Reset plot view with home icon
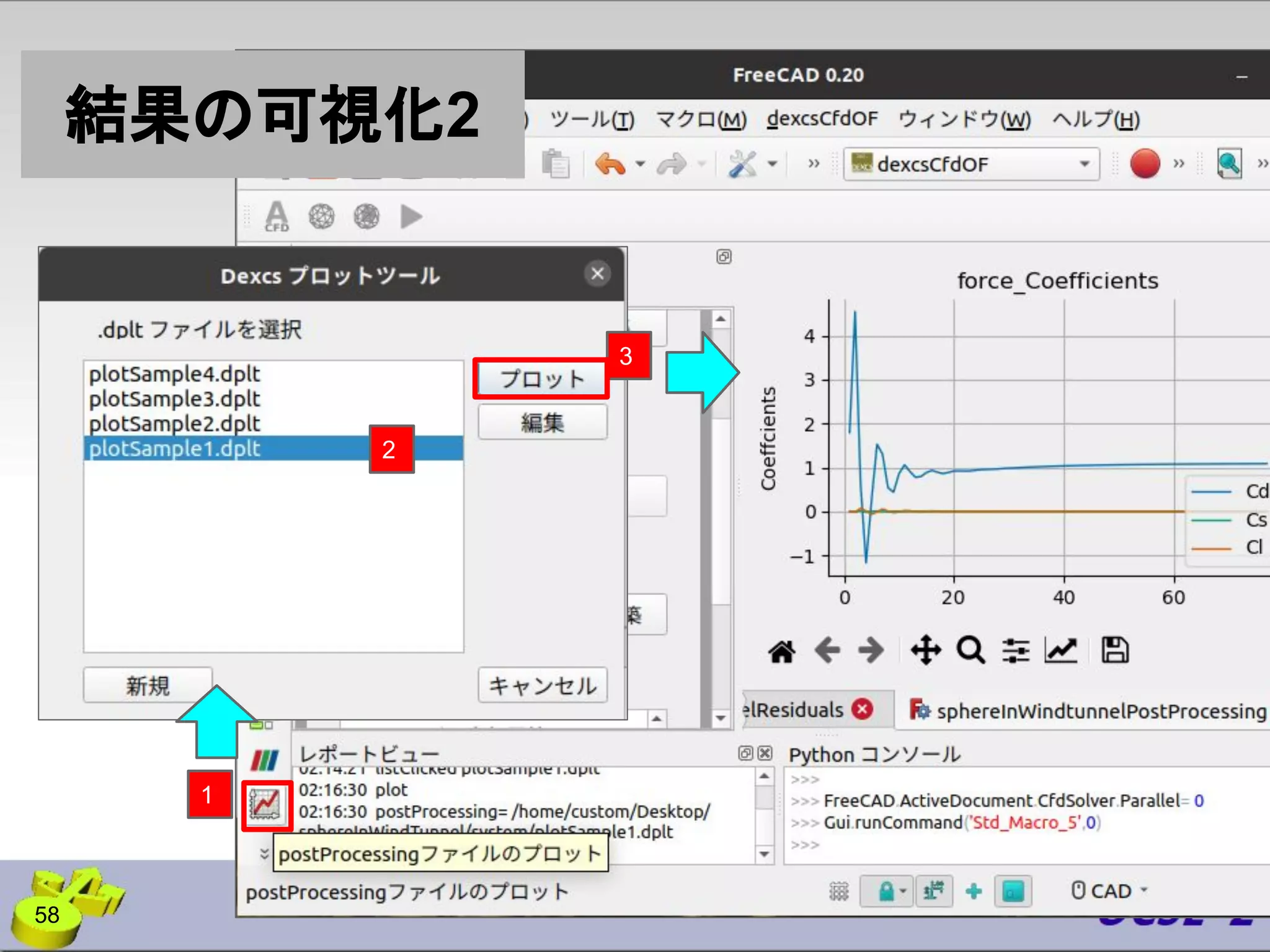Image resolution: width=1270 pixels, height=952 pixels. point(781,651)
